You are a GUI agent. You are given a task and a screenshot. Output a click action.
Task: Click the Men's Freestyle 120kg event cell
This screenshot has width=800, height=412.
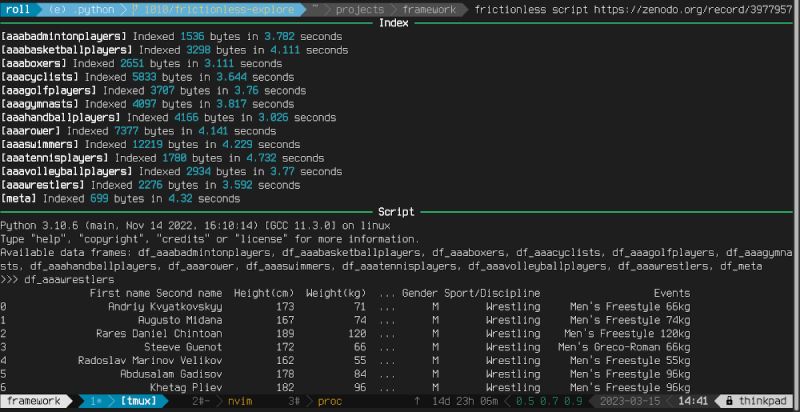(x=627, y=333)
